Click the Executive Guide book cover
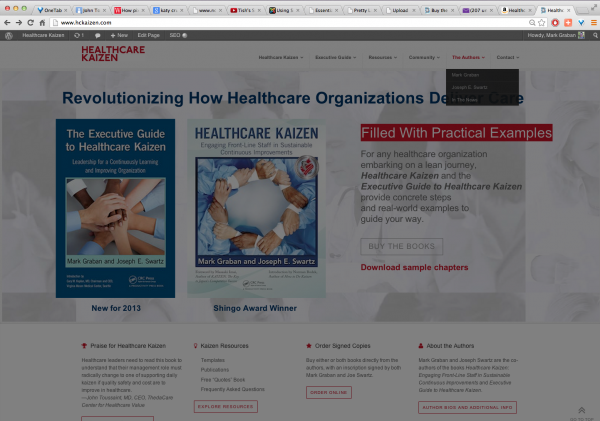Viewport: 600px width, 421px height. (115, 208)
